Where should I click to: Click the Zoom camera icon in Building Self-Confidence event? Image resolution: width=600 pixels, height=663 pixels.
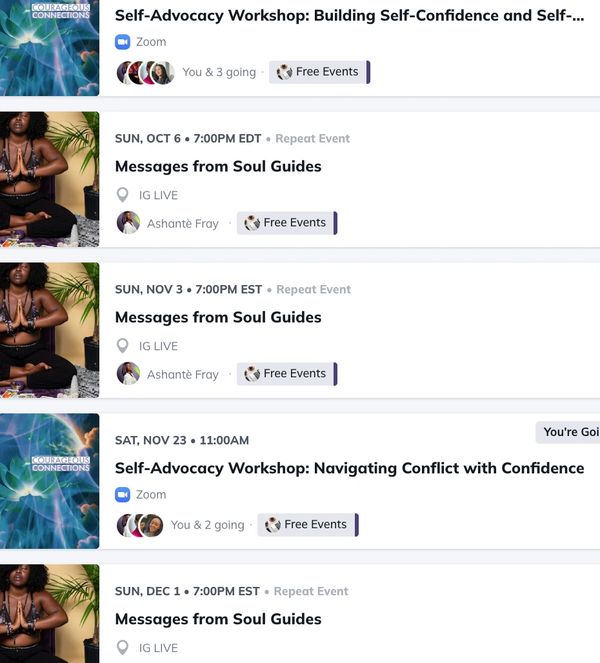(x=122, y=42)
